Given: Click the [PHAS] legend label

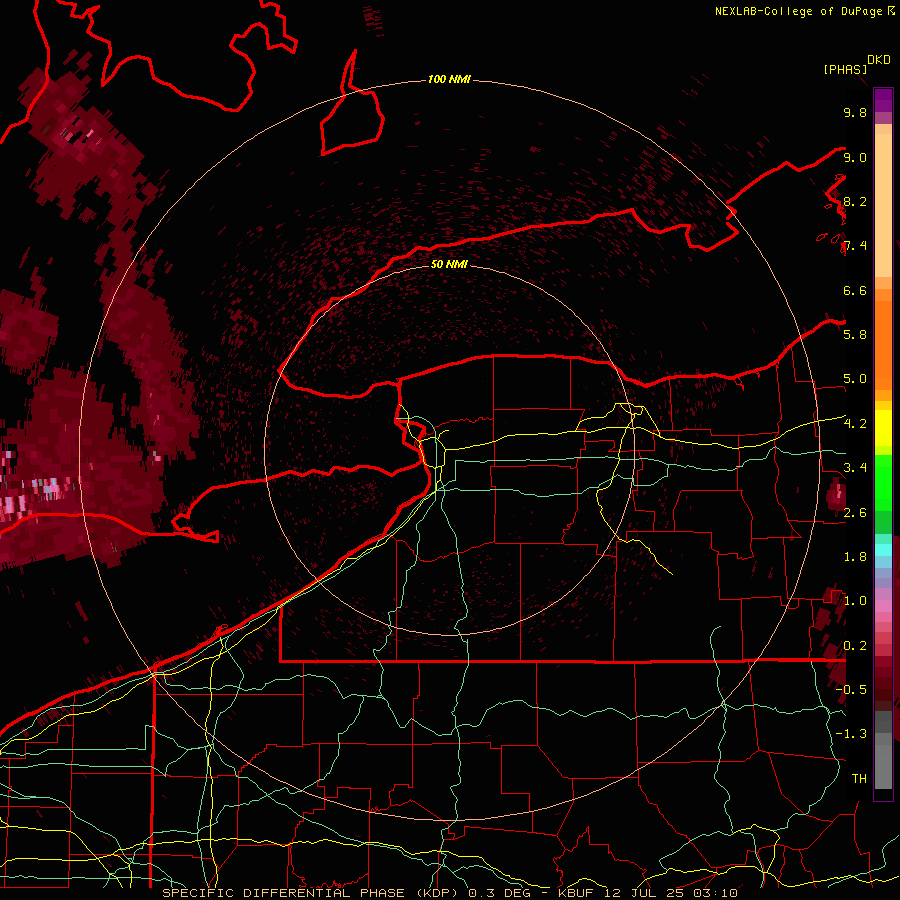Looking at the screenshot, I should pyautogui.click(x=845, y=69).
